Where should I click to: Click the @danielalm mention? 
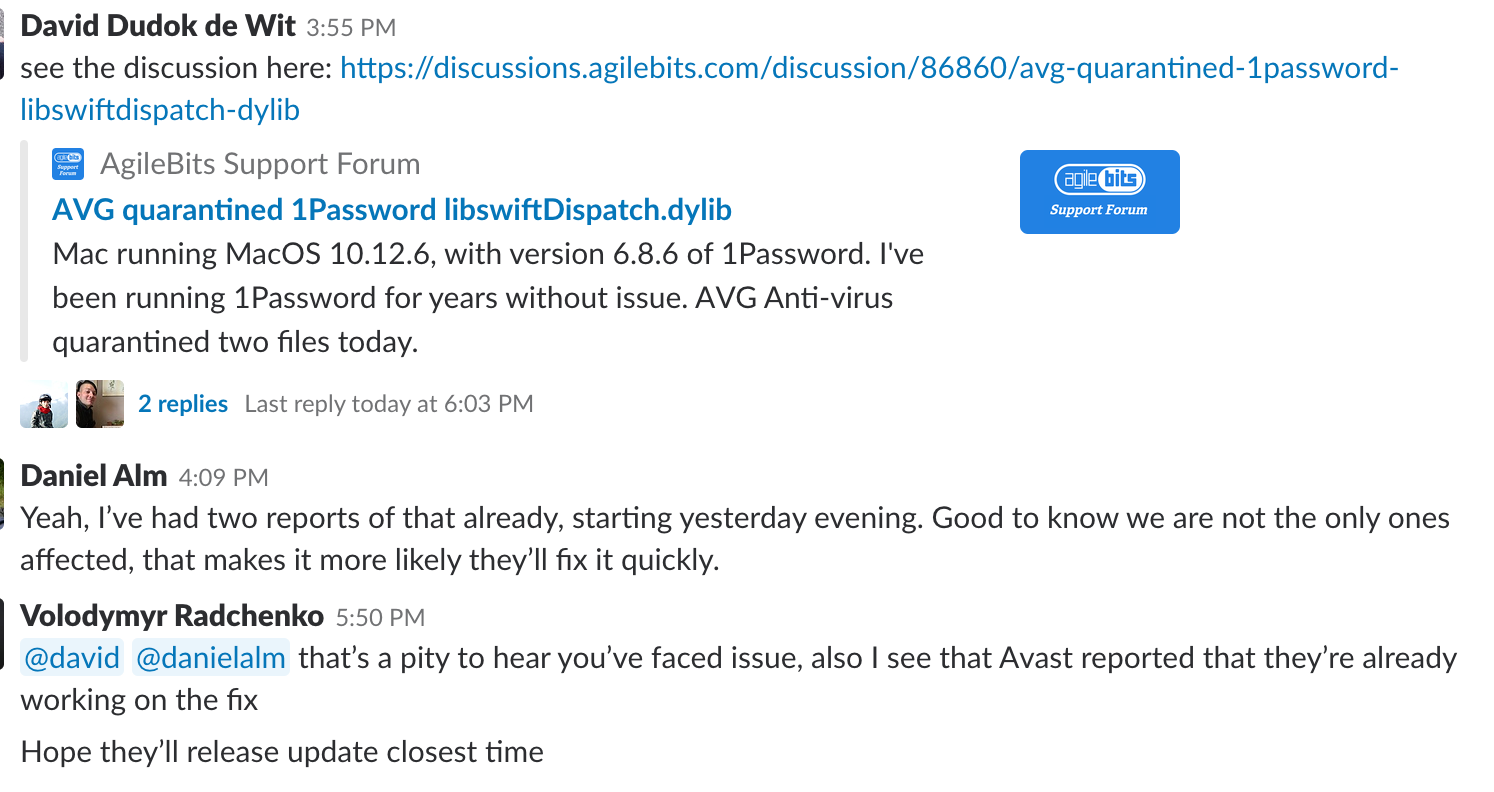210,657
